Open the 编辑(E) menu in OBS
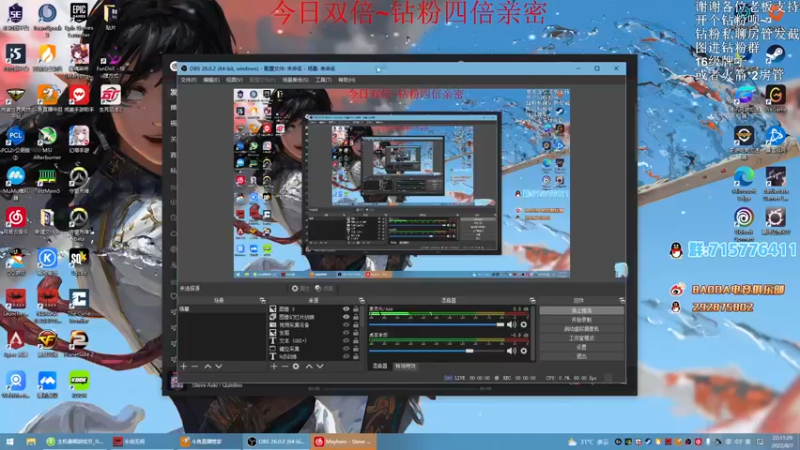800x450 pixels. (x=211, y=80)
